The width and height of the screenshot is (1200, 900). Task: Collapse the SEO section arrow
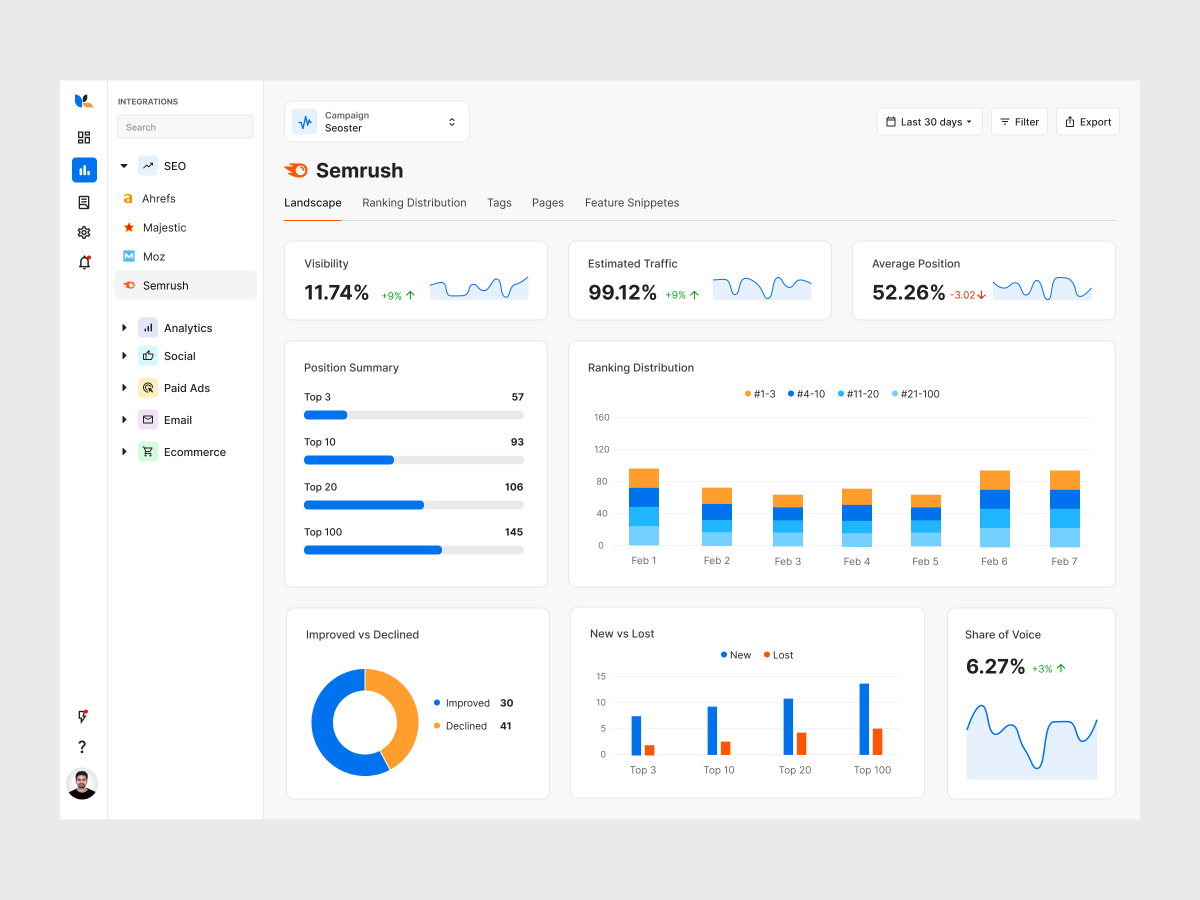click(x=124, y=166)
